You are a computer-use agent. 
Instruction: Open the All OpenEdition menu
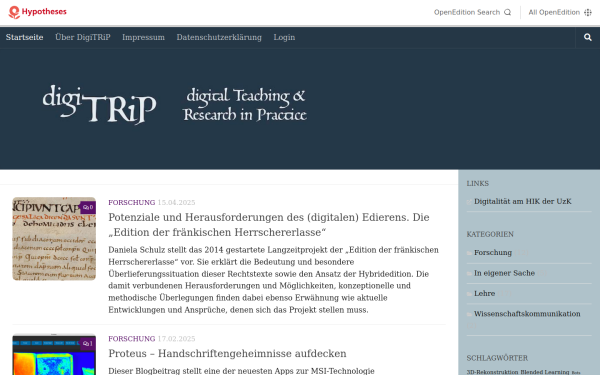pyautogui.click(x=560, y=12)
